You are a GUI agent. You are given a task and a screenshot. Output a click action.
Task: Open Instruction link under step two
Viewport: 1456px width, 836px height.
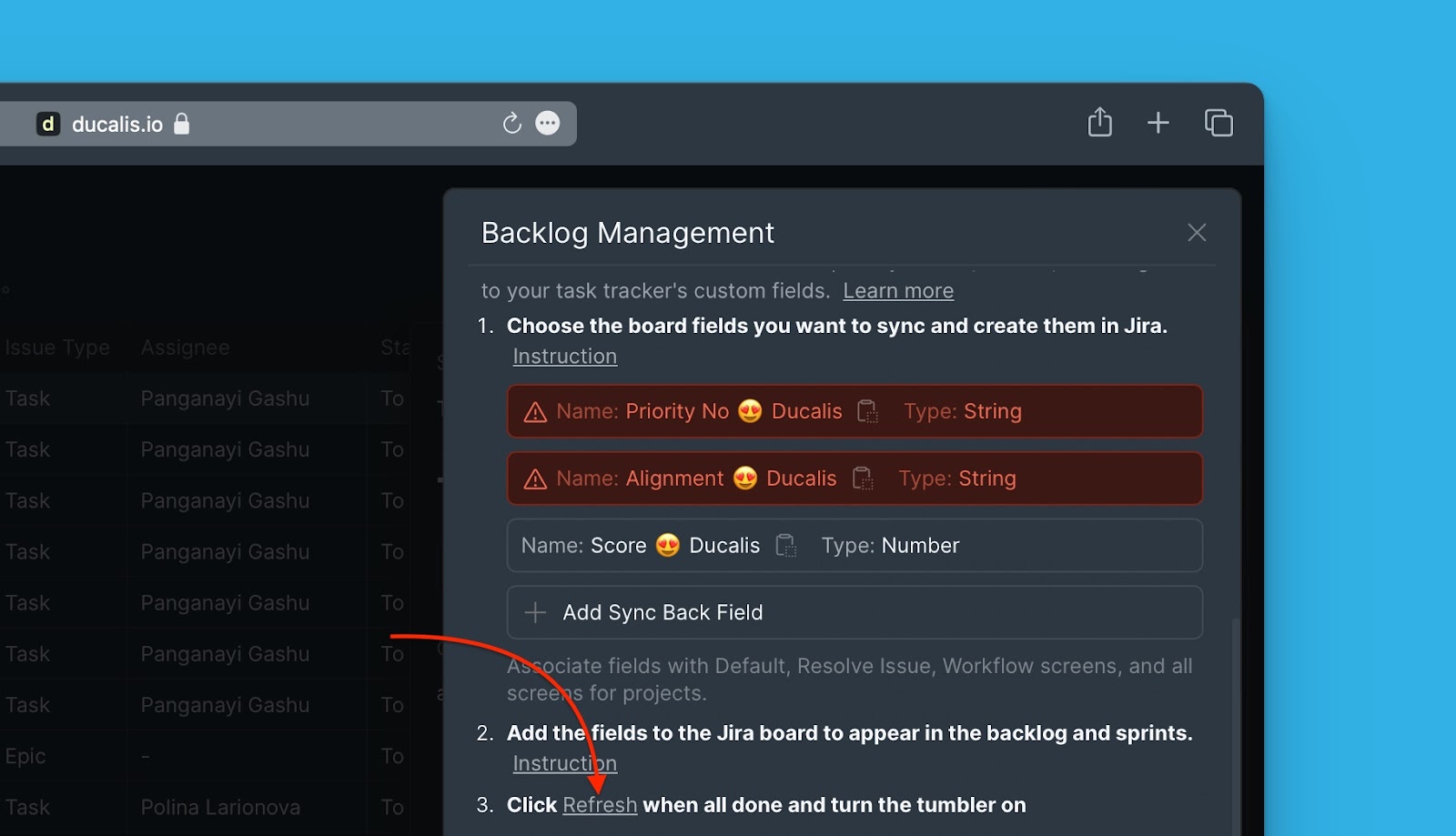point(564,763)
